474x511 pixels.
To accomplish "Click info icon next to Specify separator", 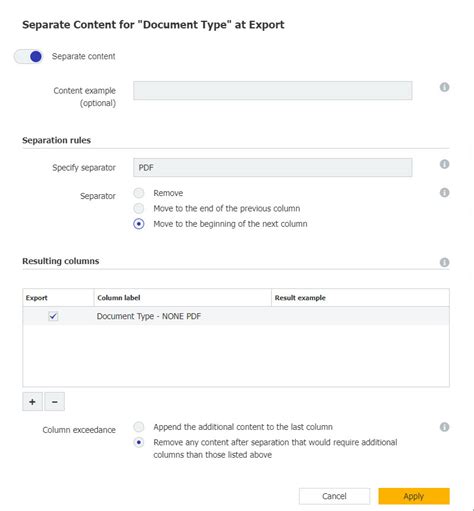I will tap(444, 164).
